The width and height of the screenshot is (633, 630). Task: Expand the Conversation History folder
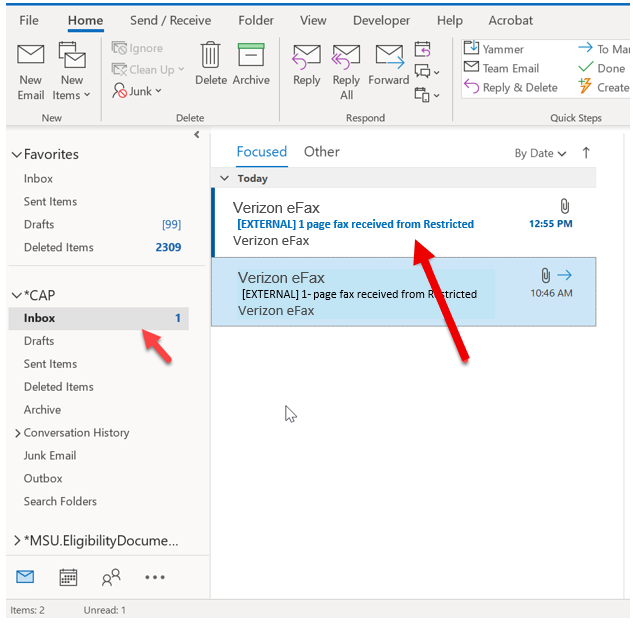(17, 433)
